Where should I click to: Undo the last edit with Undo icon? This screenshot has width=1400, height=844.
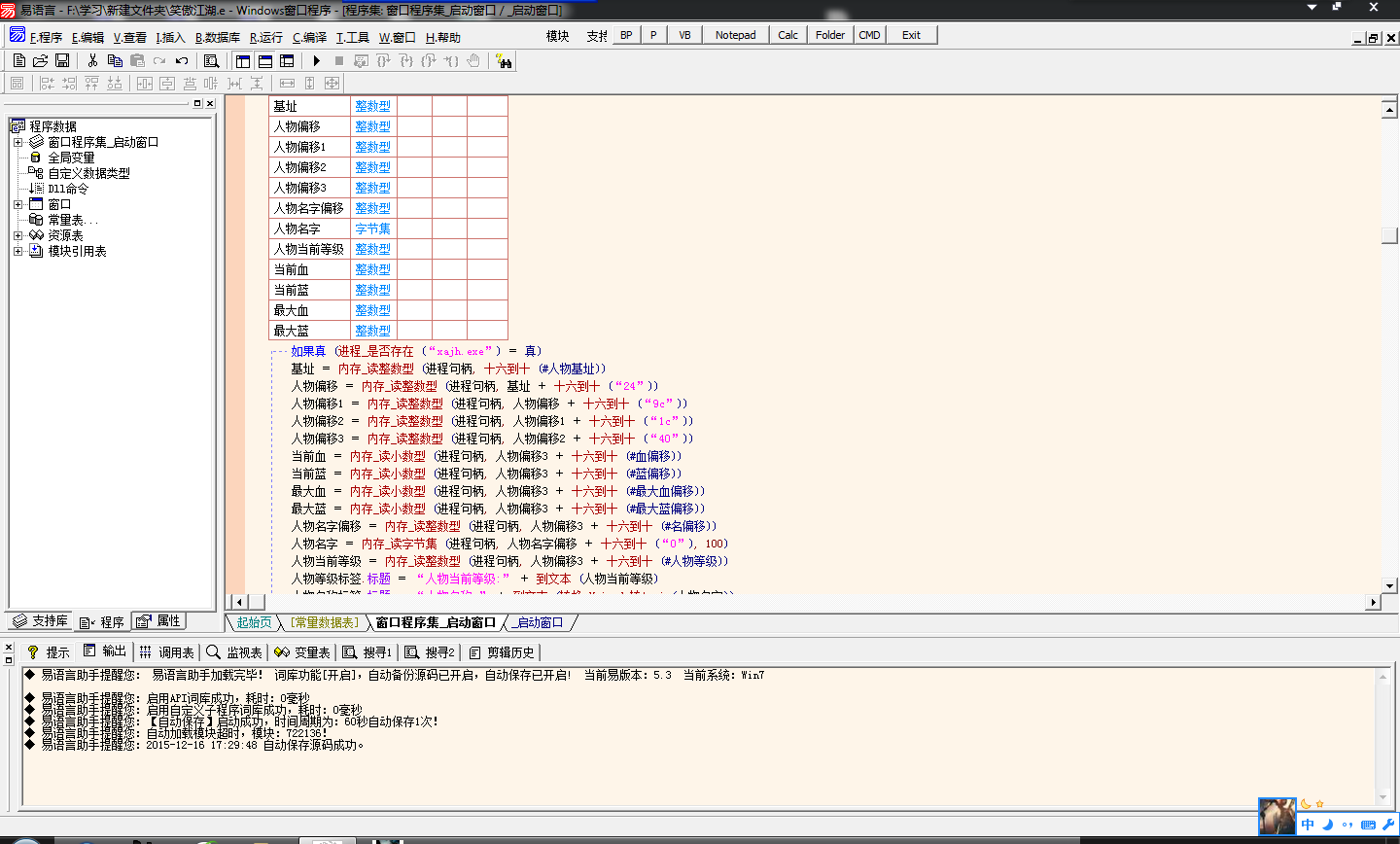[x=182, y=60]
